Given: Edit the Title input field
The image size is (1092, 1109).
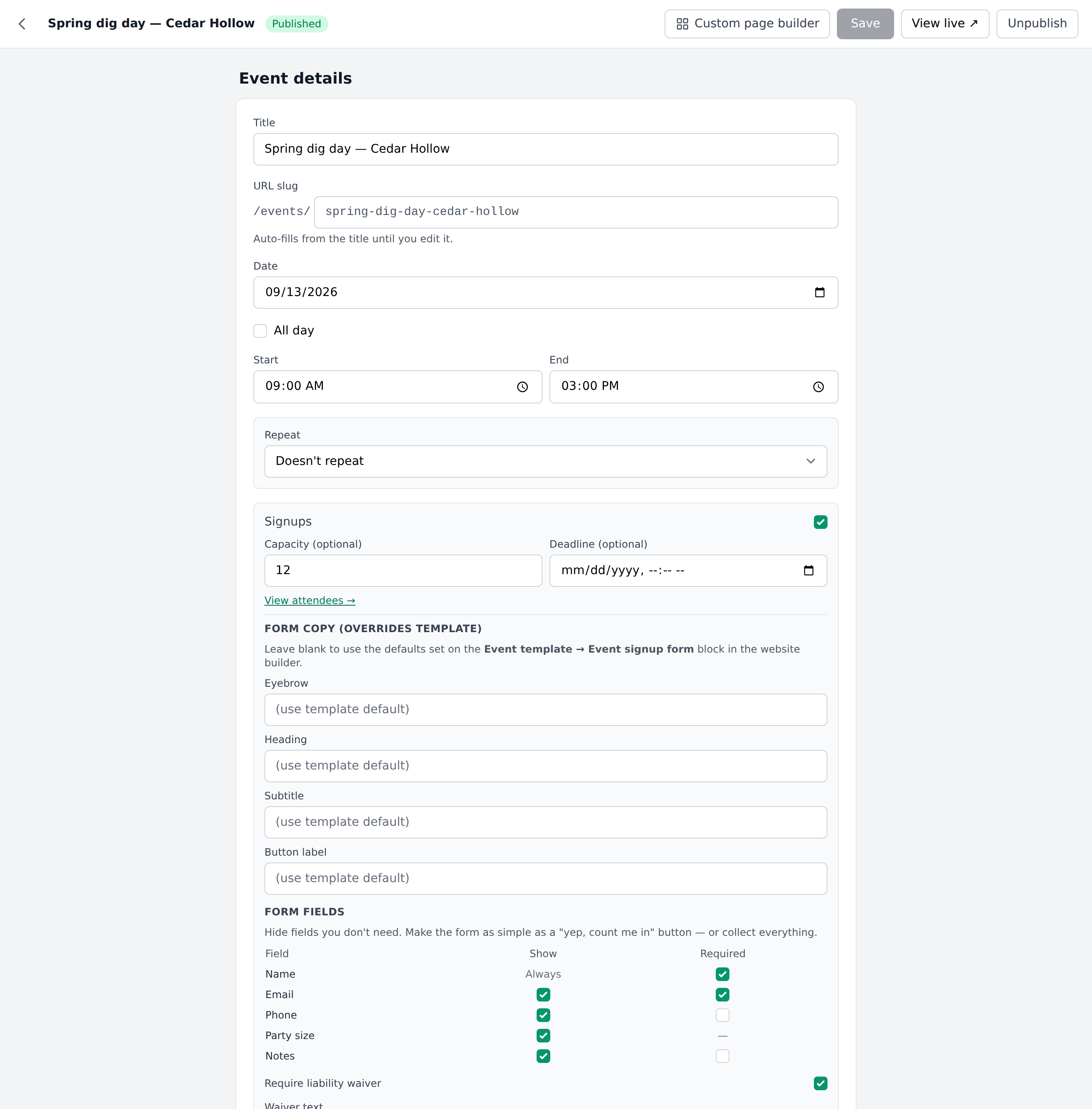Looking at the screenshot, I should coord(546,149).
